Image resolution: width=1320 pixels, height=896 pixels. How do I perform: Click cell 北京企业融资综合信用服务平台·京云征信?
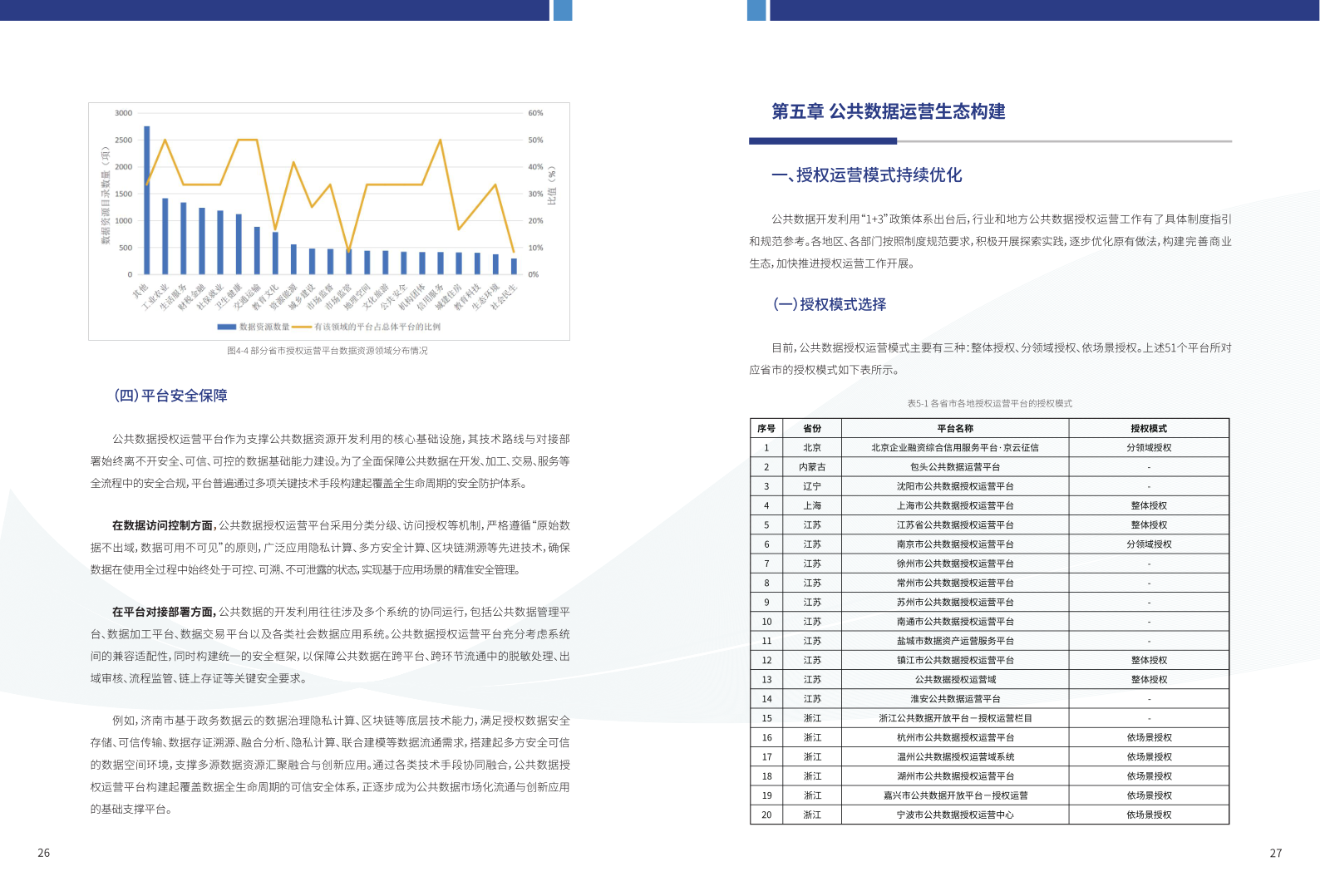(x=955, y=448)
